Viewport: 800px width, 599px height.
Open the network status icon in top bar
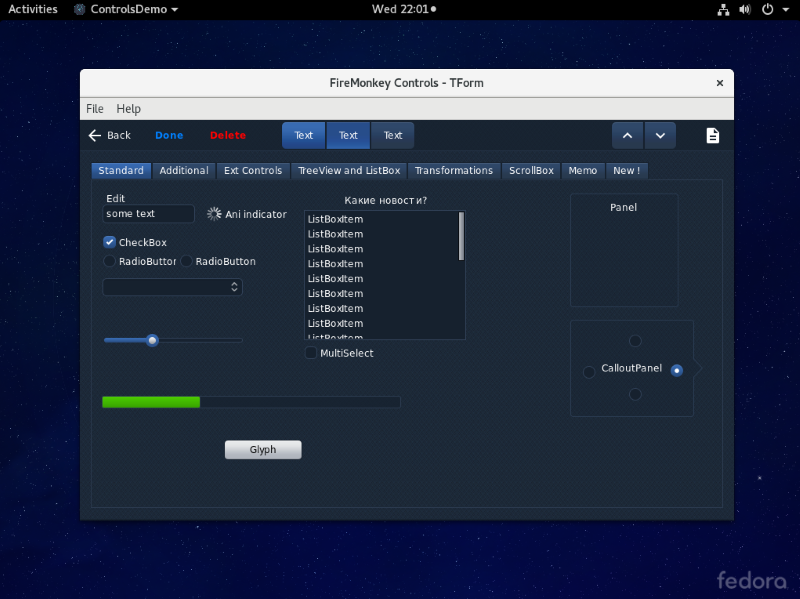[x=723, y=10]
